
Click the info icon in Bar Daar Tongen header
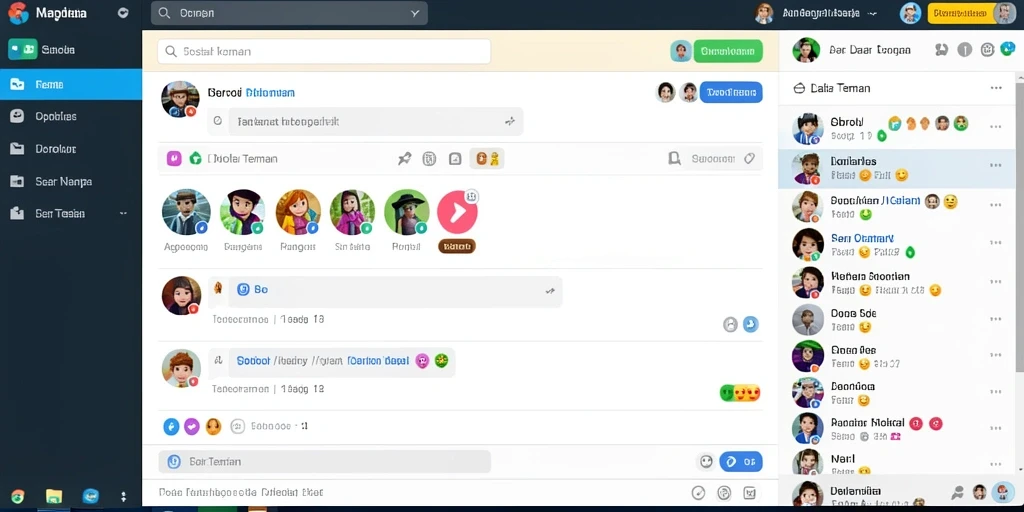click(965, 50)
